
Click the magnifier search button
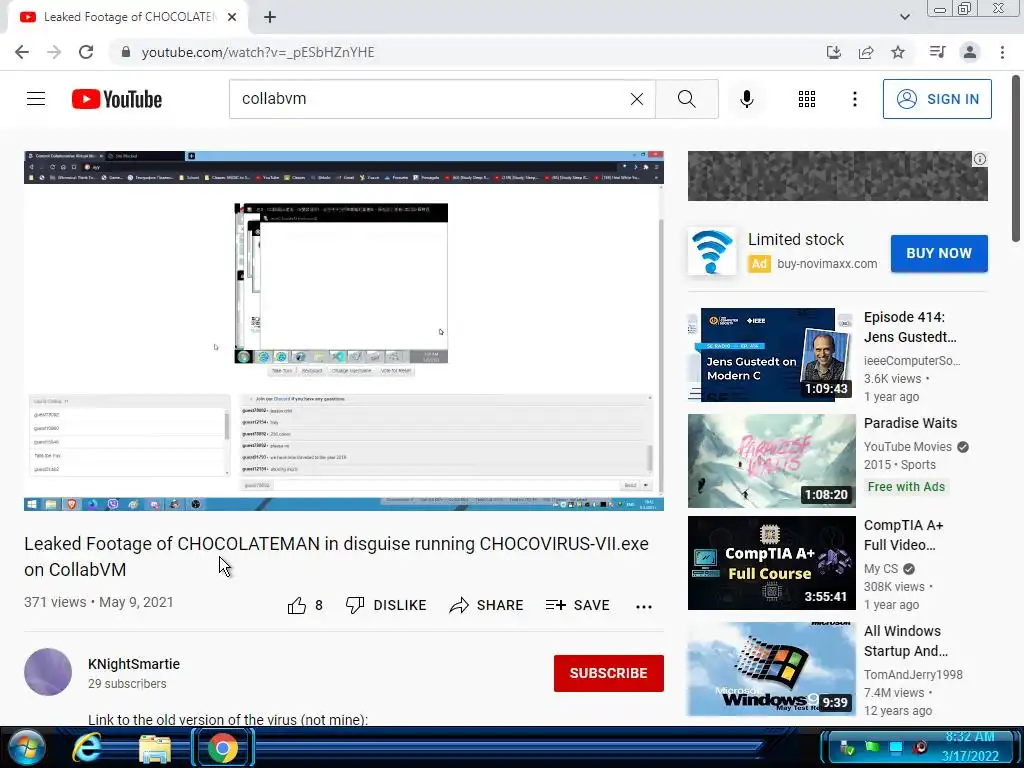[x=686, y=99]
